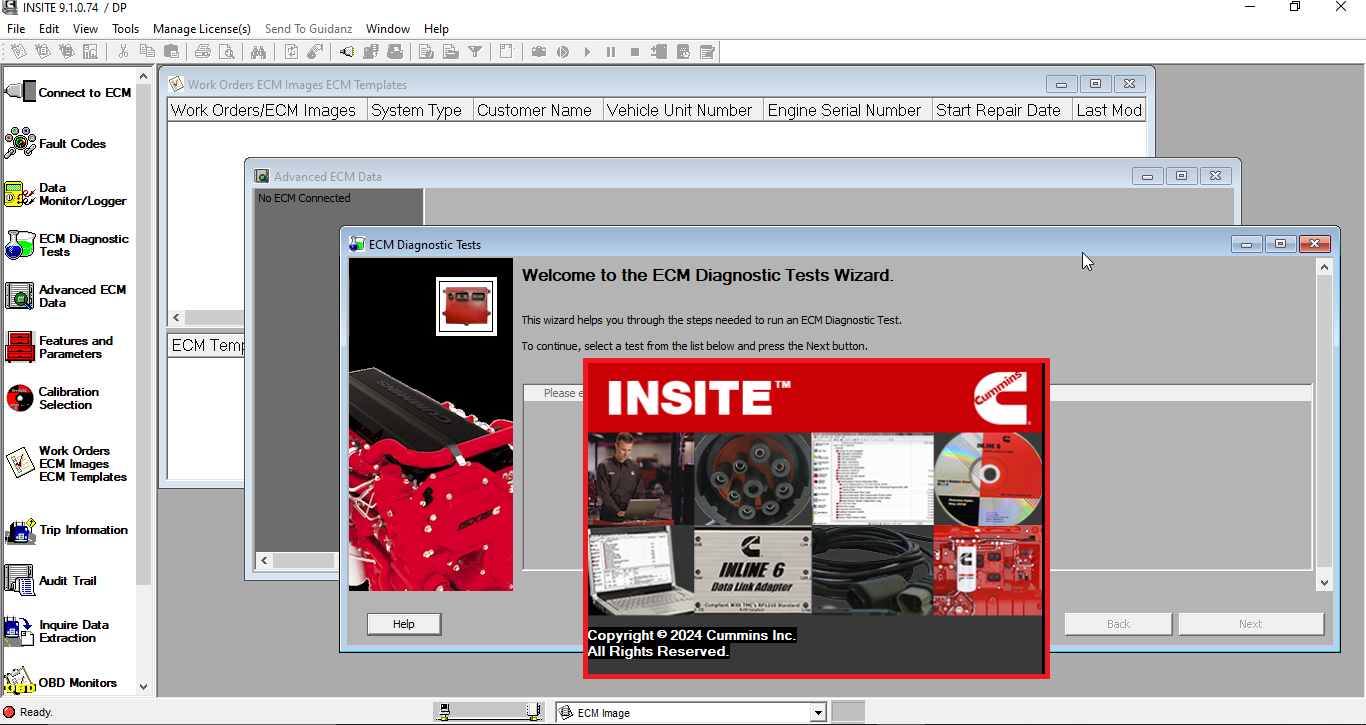Click the scissors Cut toolbar icon

(x=123, y=52)
